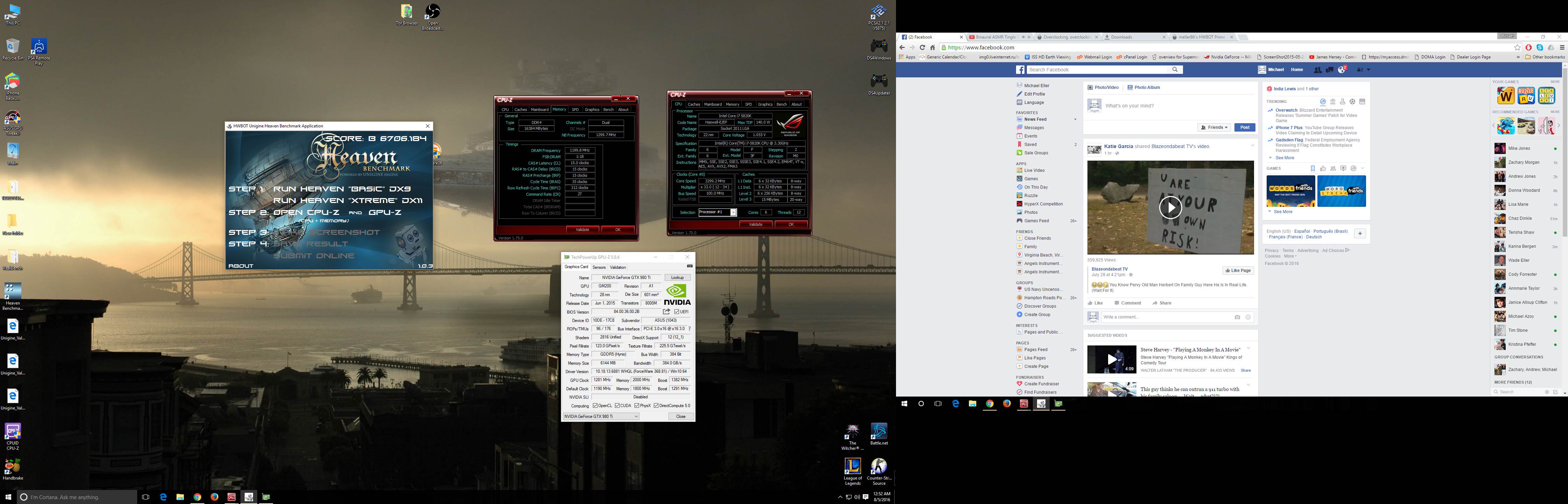Open the Facebook messages icon in header

1330,70
